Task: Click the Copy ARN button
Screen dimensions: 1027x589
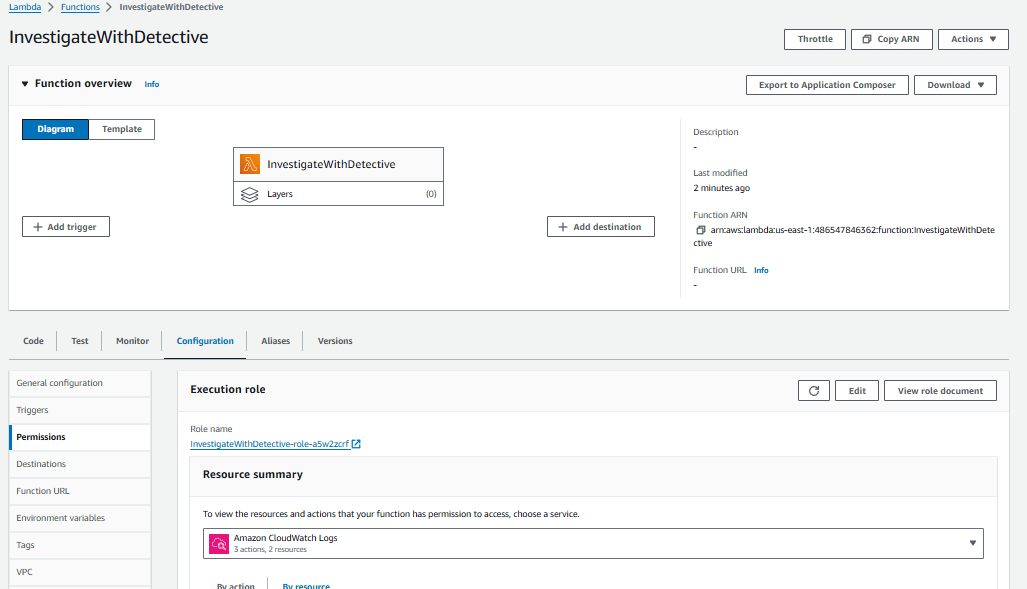Action: (891, 39)
